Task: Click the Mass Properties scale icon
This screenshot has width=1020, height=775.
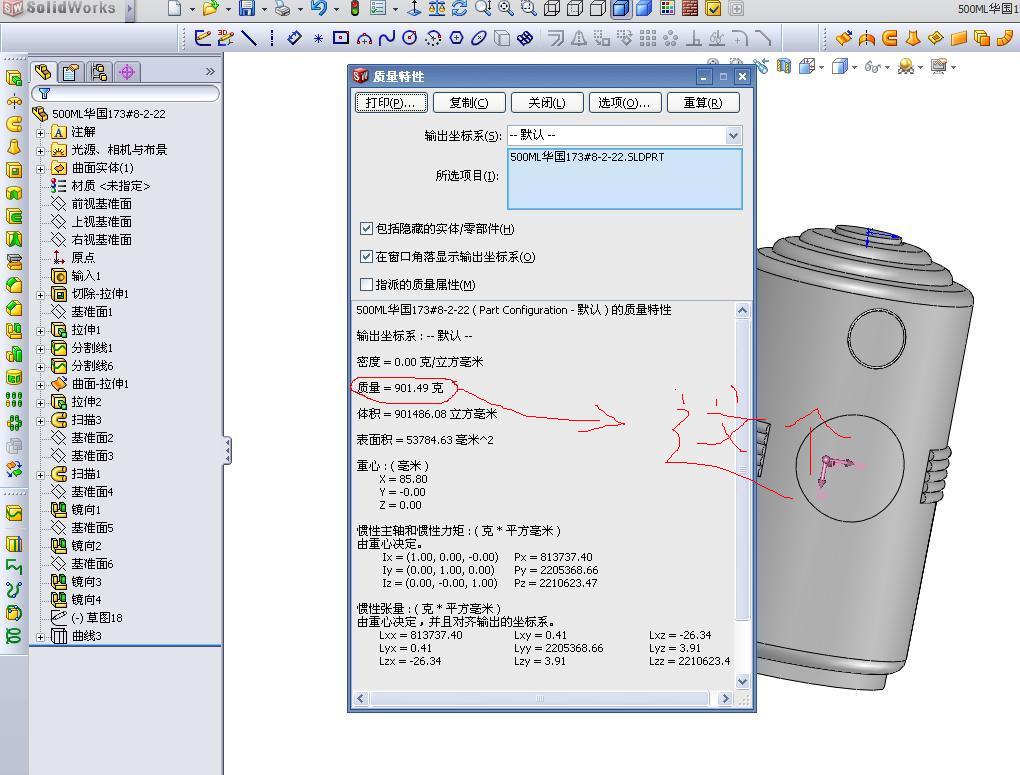Action: (436, 8)
